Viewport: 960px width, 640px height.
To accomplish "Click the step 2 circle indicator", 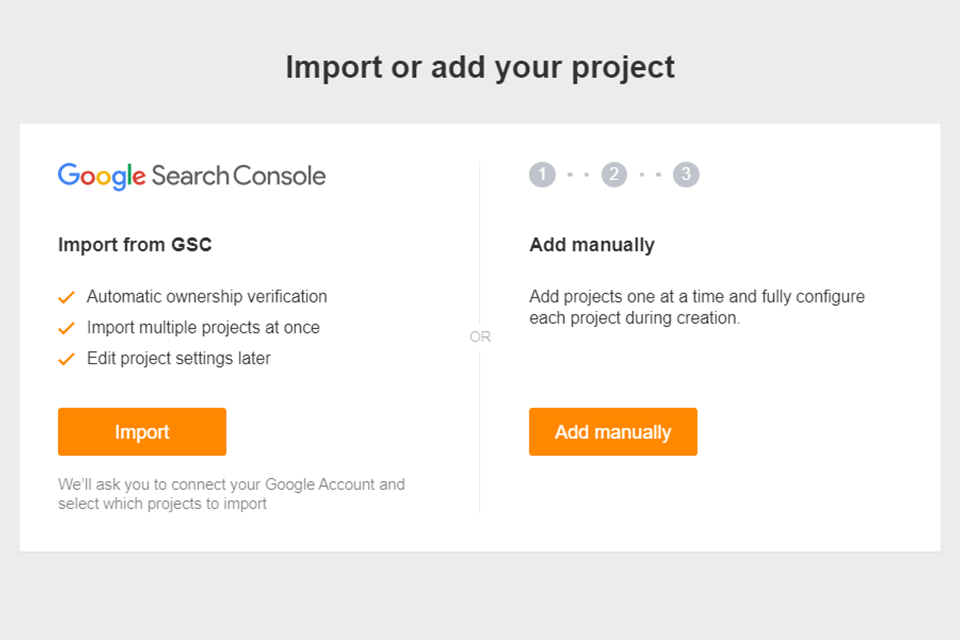I will click(x=614, y=175).
